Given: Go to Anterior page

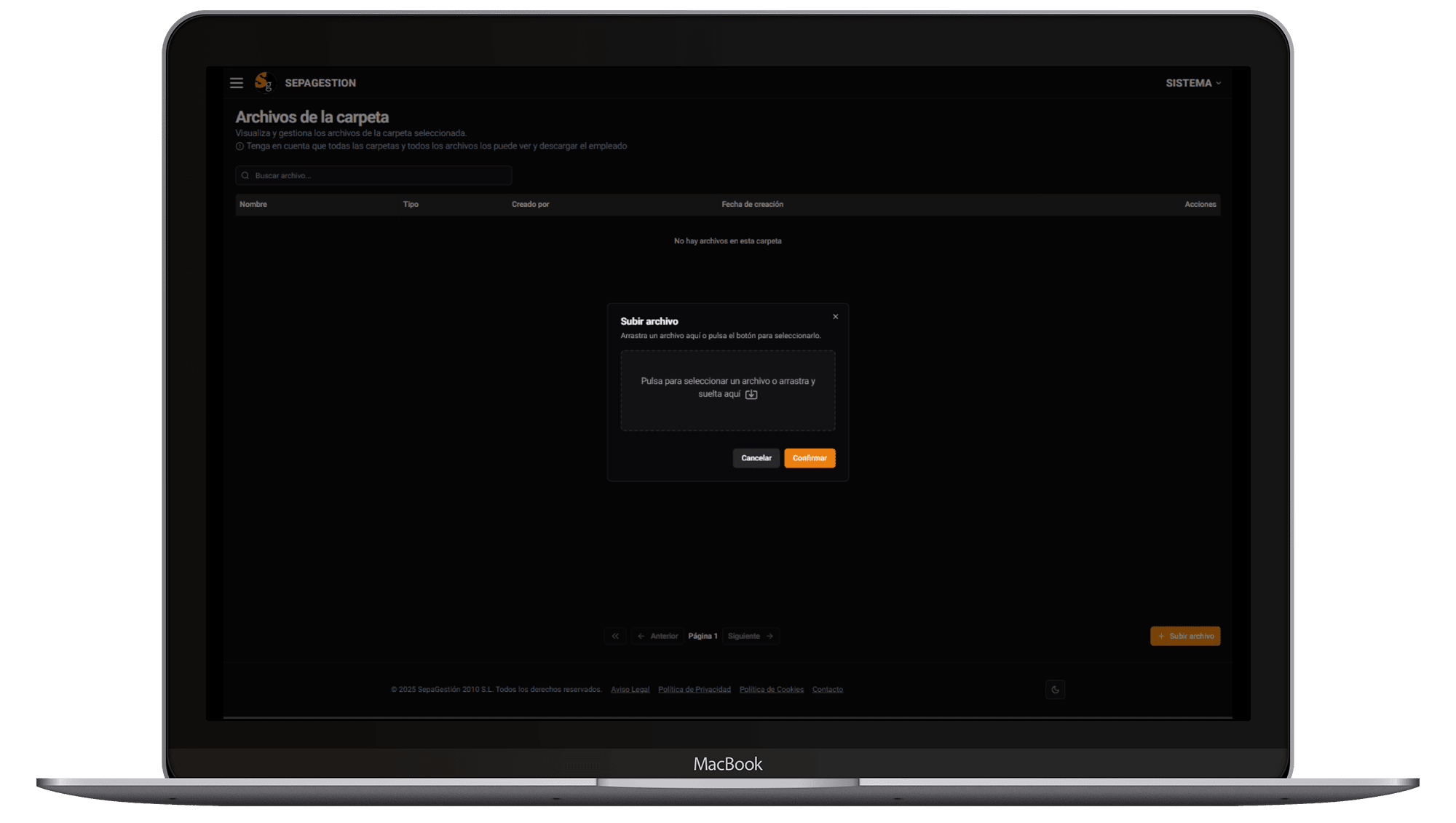Looking at the screenshot, I should (658, 637).
